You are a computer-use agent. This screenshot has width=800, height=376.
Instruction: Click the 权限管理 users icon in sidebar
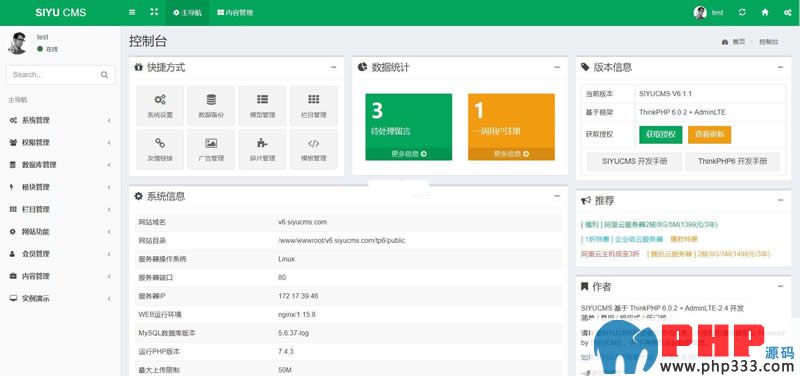(13, 142)
